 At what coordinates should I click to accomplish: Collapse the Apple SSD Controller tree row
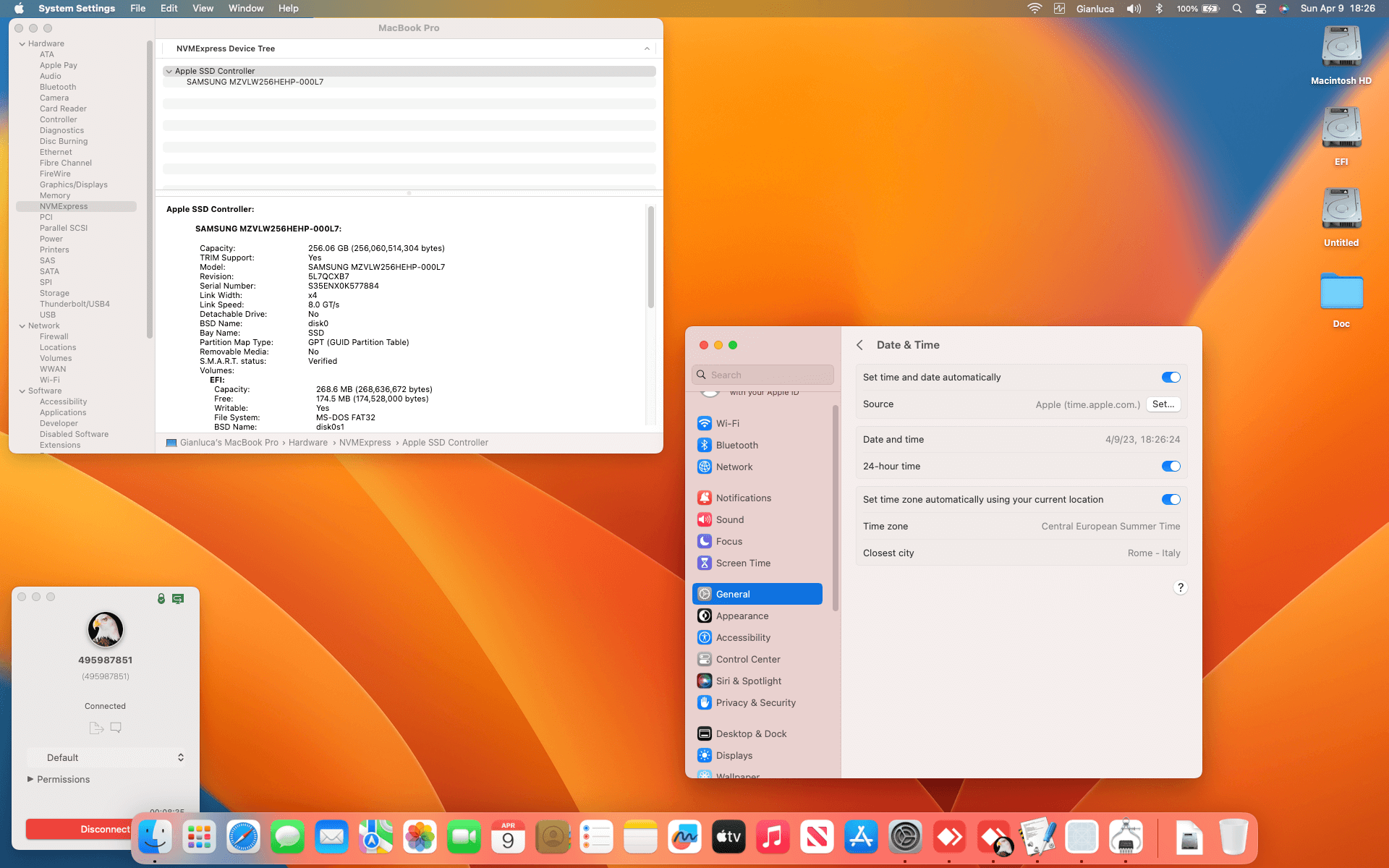point(169,71)
